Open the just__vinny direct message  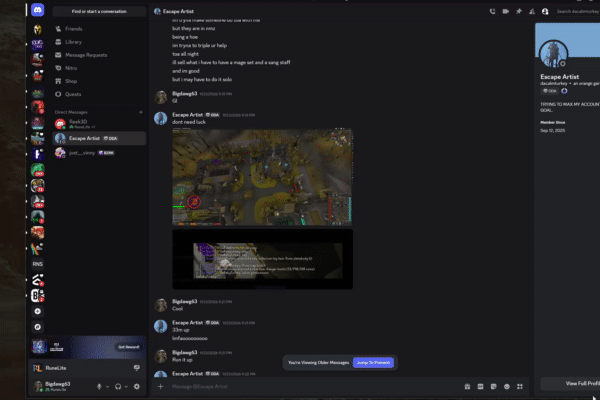click(x=99, y=153)
